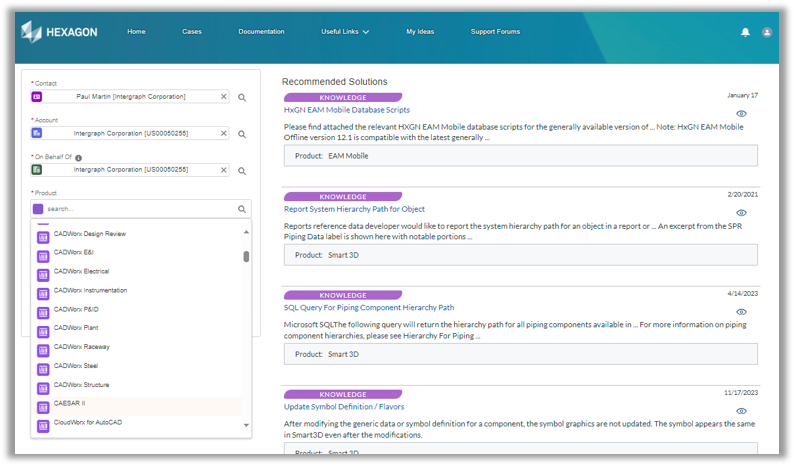Click the product list scroll down arrow
794x466 pixels.
(x=246, y=425)
